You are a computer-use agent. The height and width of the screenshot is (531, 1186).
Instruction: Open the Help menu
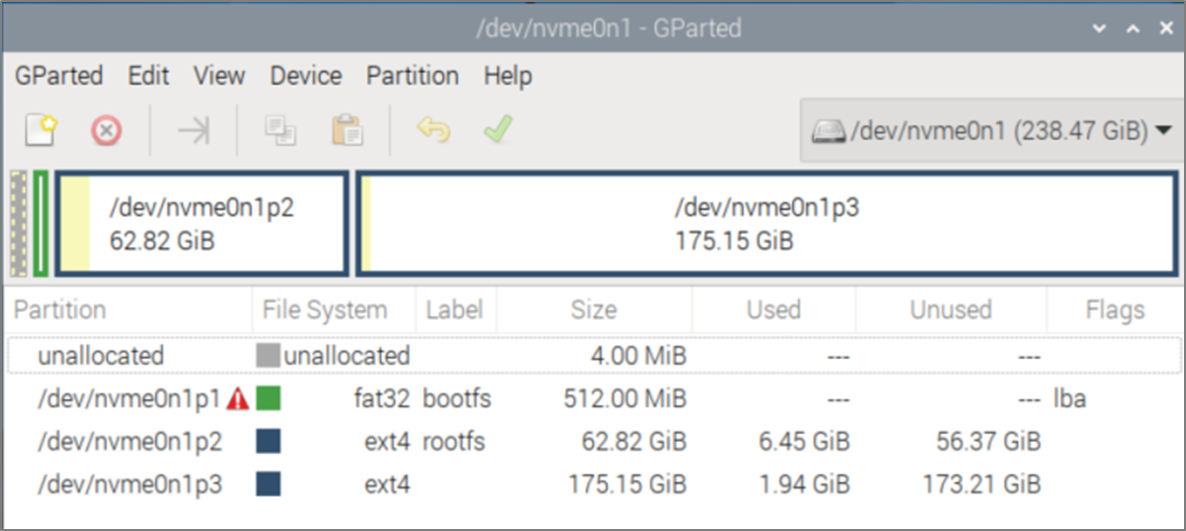click(x=508, y=76)
